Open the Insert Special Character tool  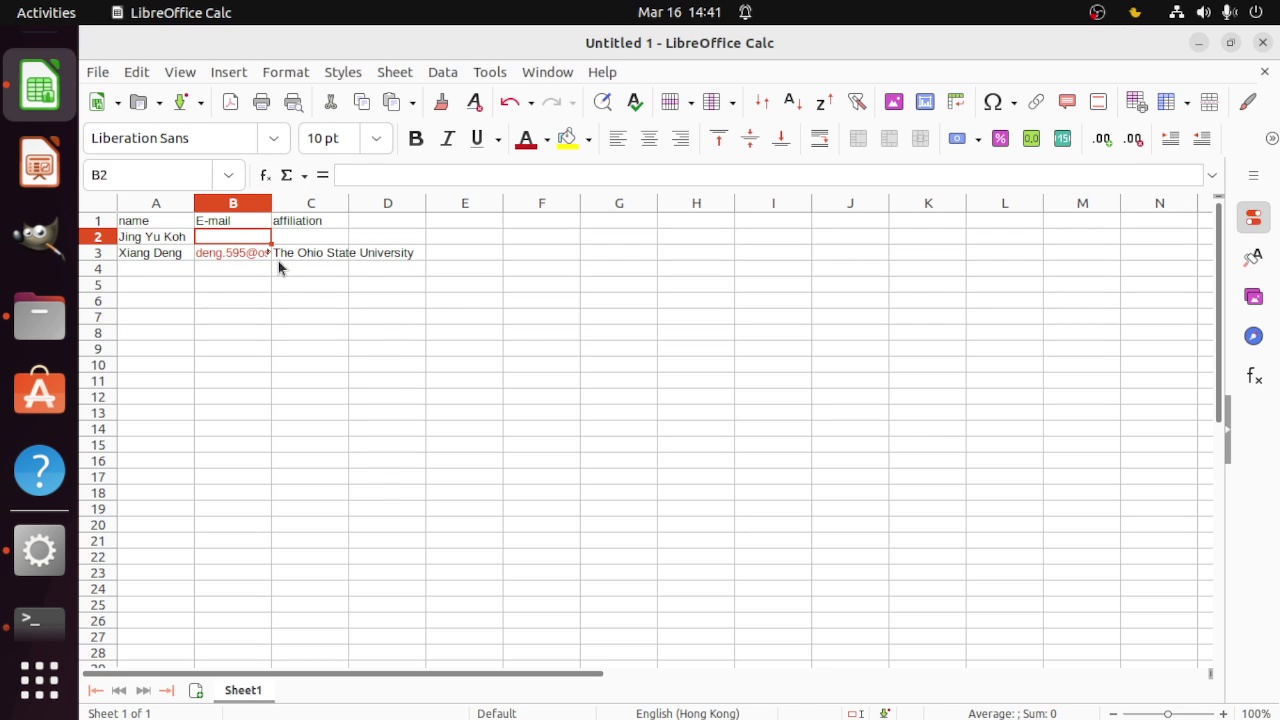(x=993, y=102)
